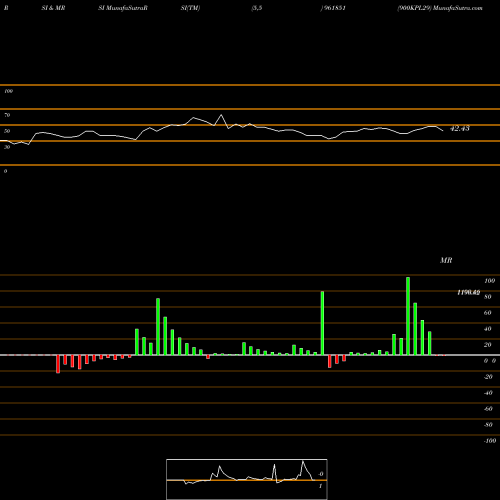Click the MR axis label 60
The image size is (500, 500).
click(488, 313)
